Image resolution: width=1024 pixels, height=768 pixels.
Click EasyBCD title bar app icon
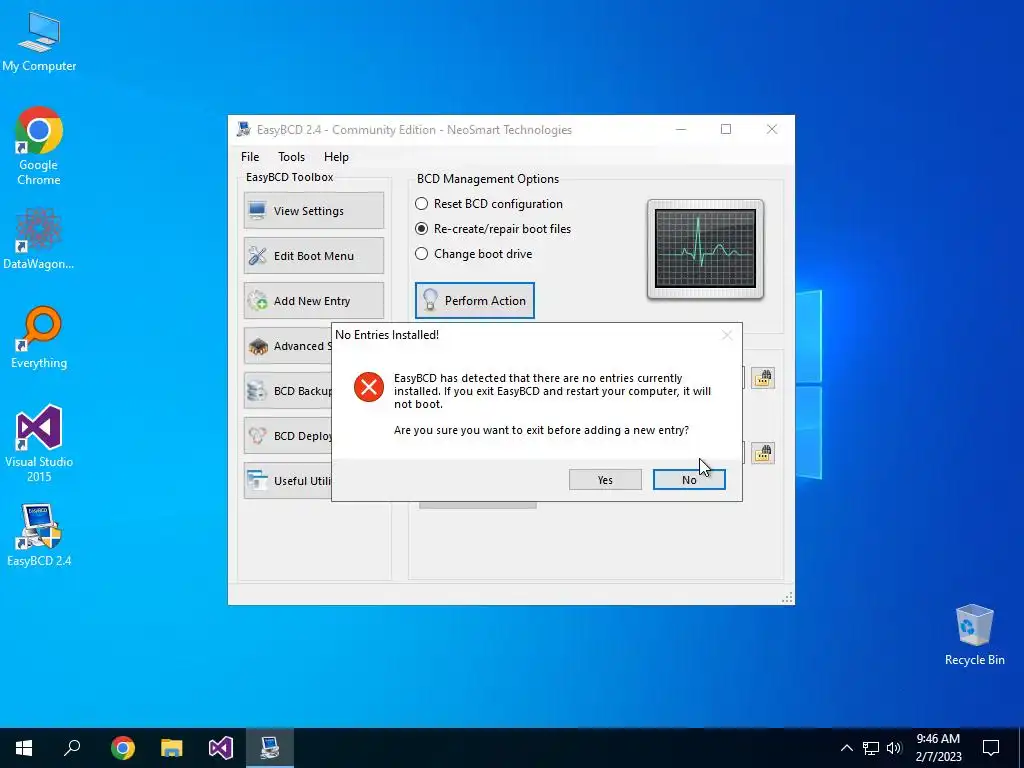244,129
